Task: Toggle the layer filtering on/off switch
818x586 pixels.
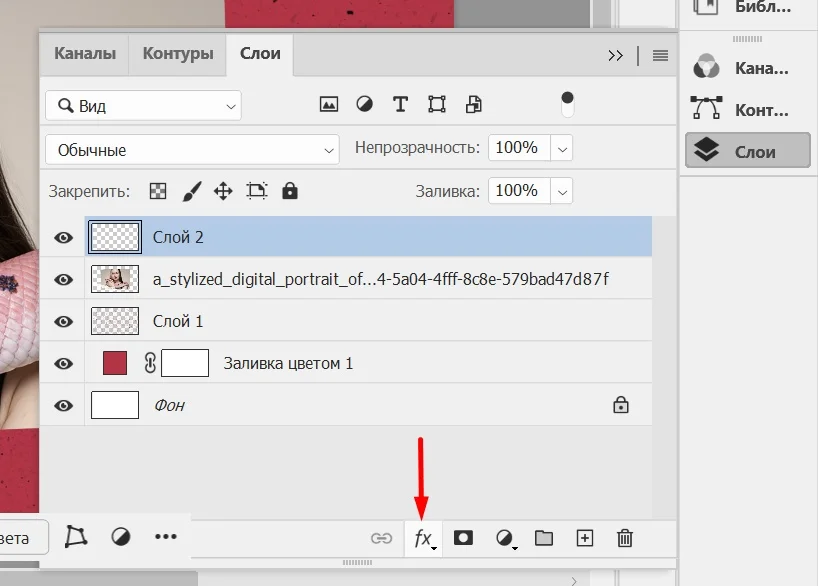Action: coord(567,104)
